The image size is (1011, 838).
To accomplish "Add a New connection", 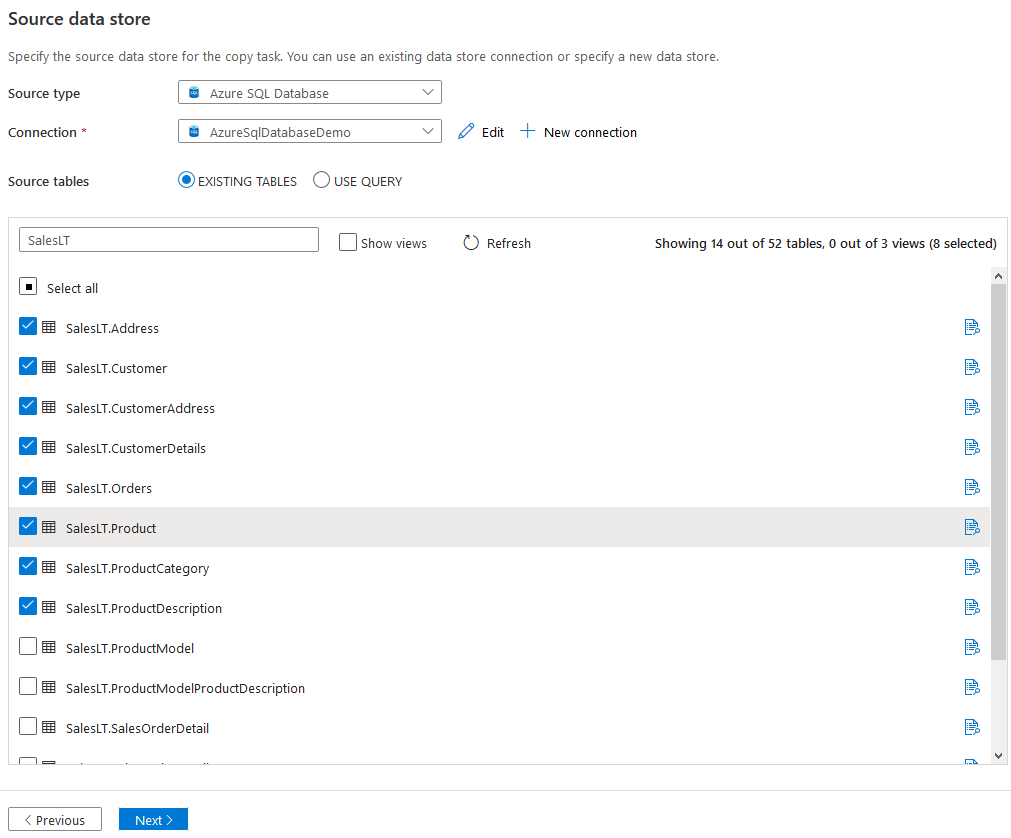I will [579, 132].
